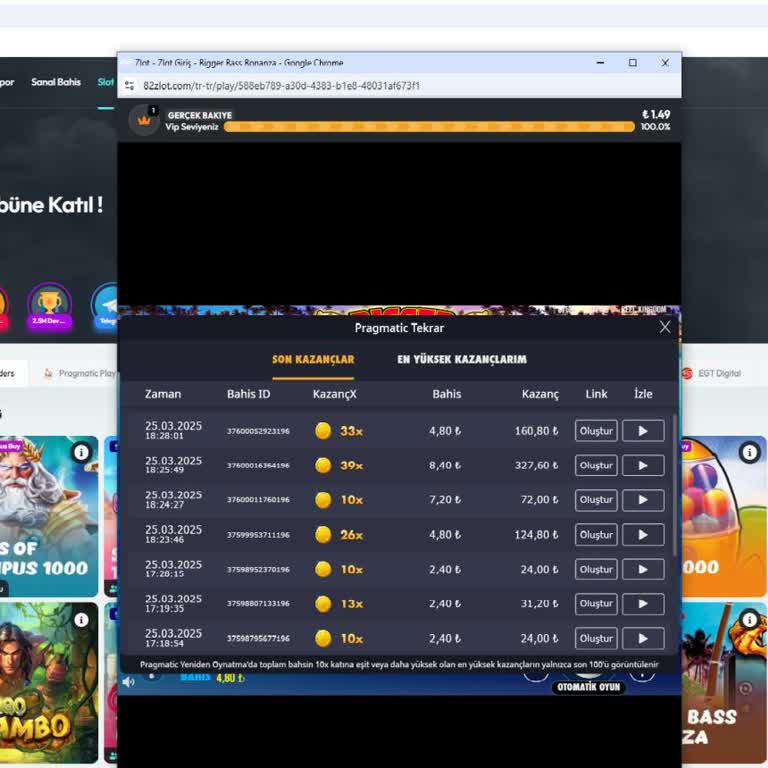Select Pragmatic Play provider tab in background
Viewport: 768px width, 768px height.
(80, 373)
